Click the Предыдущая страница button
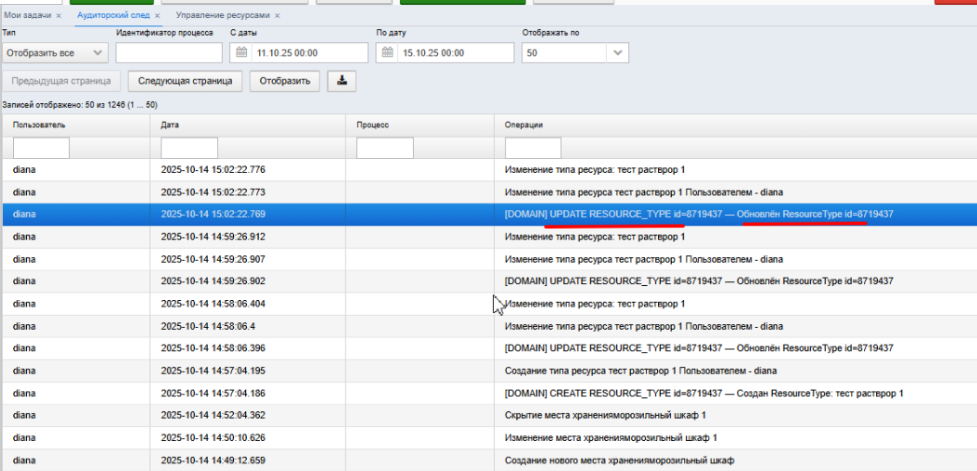Image resolution: width=977 pixels, height=471 pixels. [61, 81]
